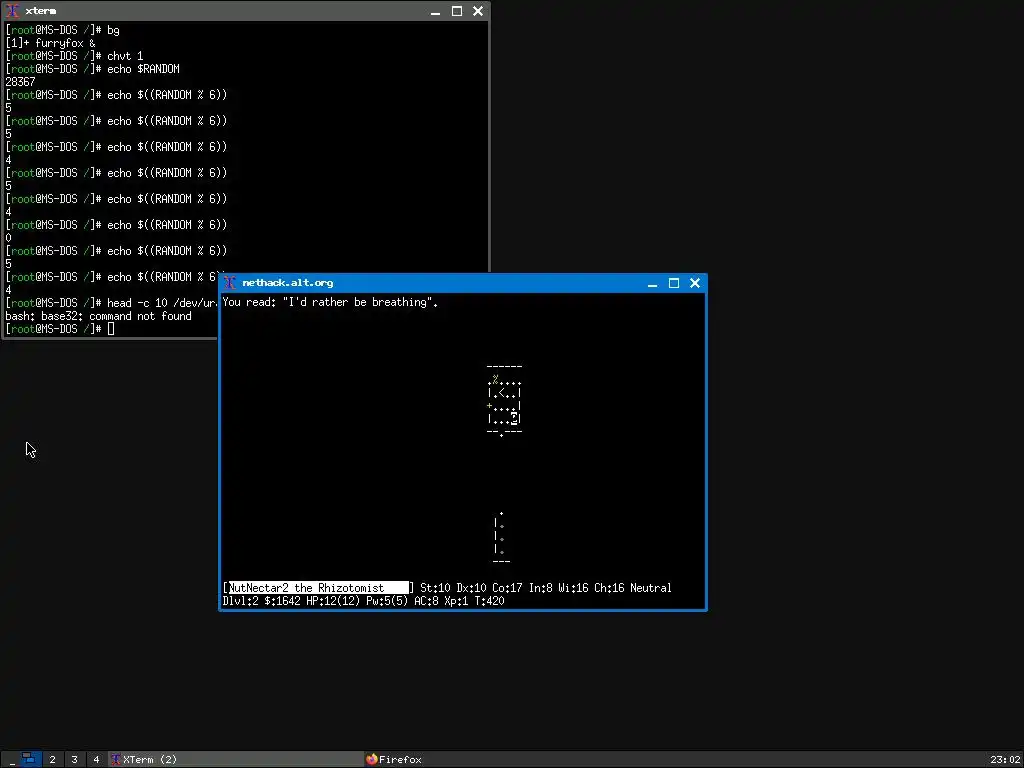The height and width of the screenshot is (768, 1024).
Task: Click the 'AC:8' armor class value
Action: (x=426, y=601)
